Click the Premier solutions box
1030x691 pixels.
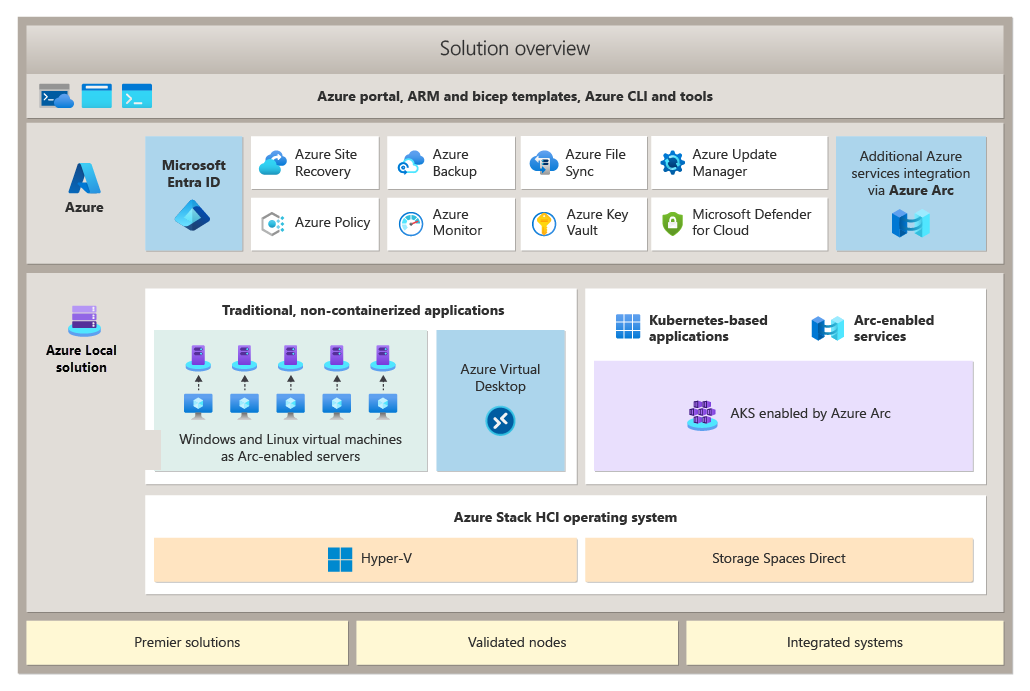186,642
